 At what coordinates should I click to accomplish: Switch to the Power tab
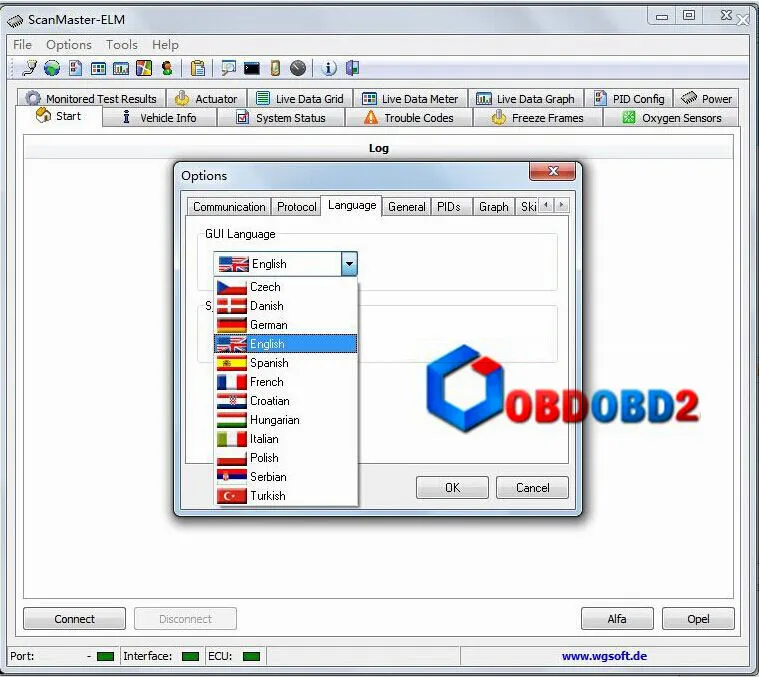coord(706,99)
